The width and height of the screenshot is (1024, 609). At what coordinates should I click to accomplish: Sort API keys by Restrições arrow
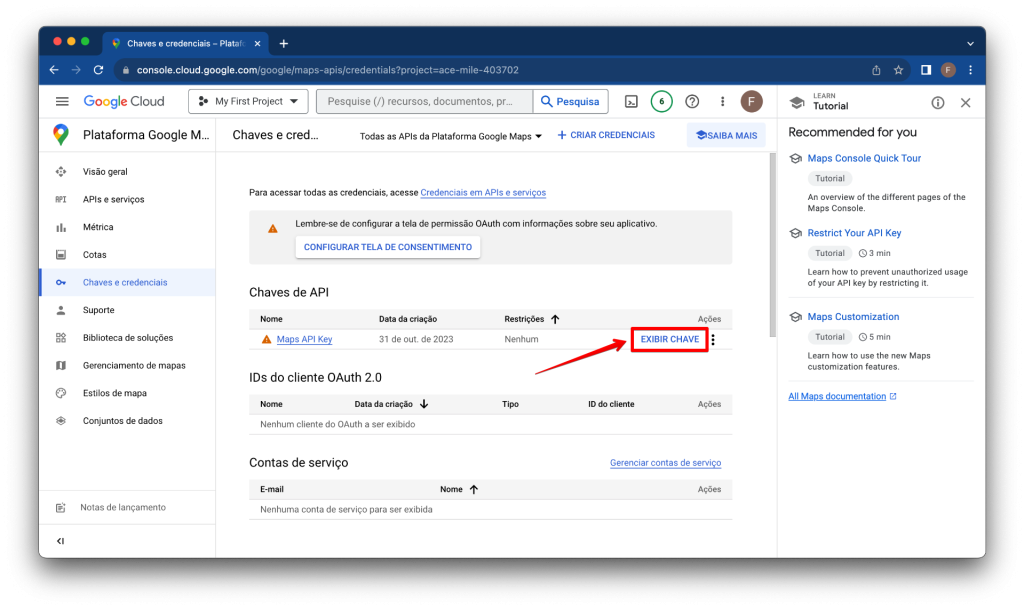[555, 319]
